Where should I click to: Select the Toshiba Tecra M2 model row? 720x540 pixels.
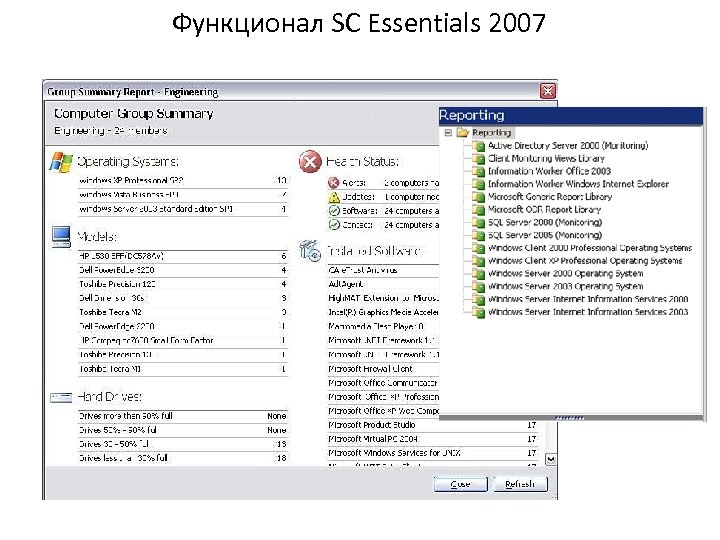point(183,312)
